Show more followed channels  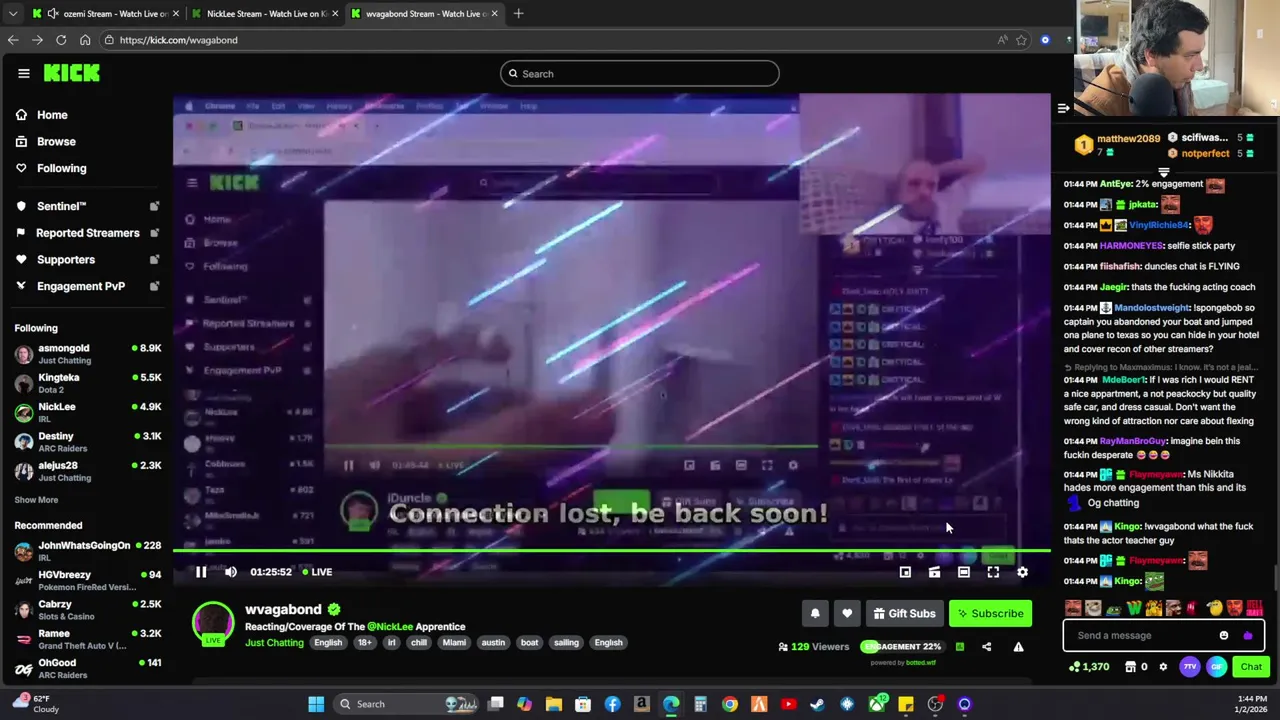click(36, 500)
